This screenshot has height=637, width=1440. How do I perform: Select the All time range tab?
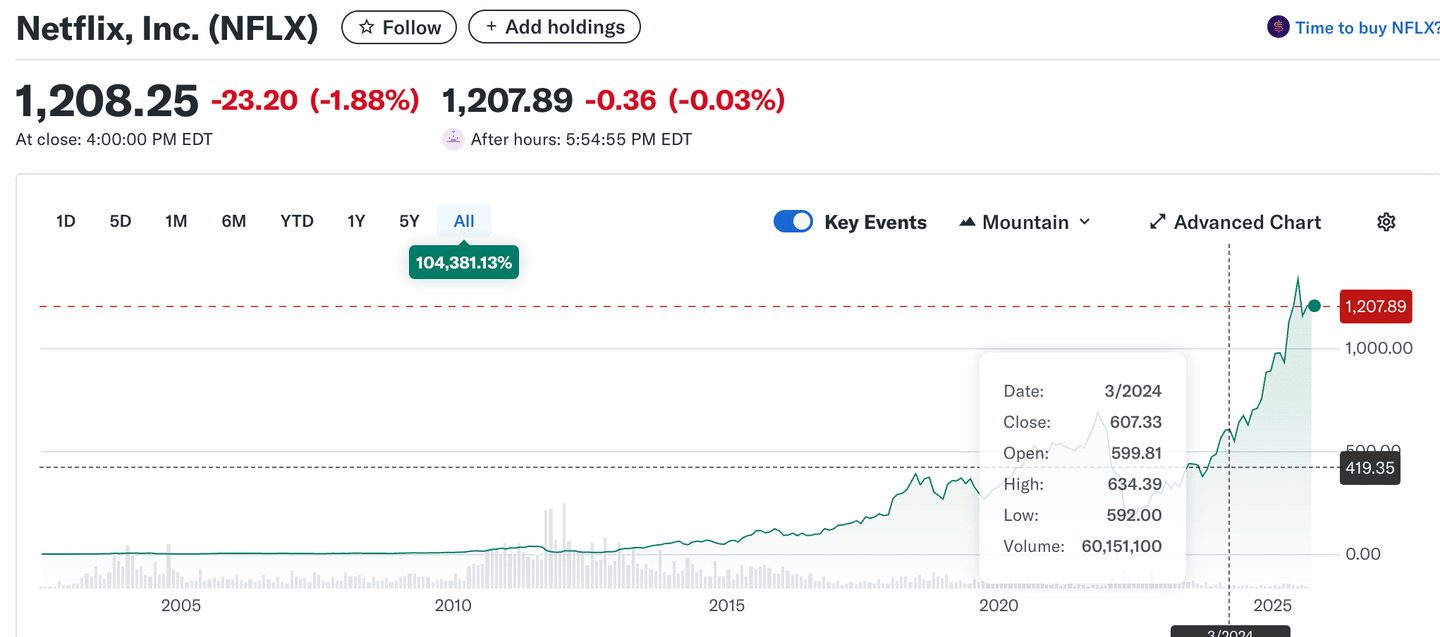(x=464, y=222)
